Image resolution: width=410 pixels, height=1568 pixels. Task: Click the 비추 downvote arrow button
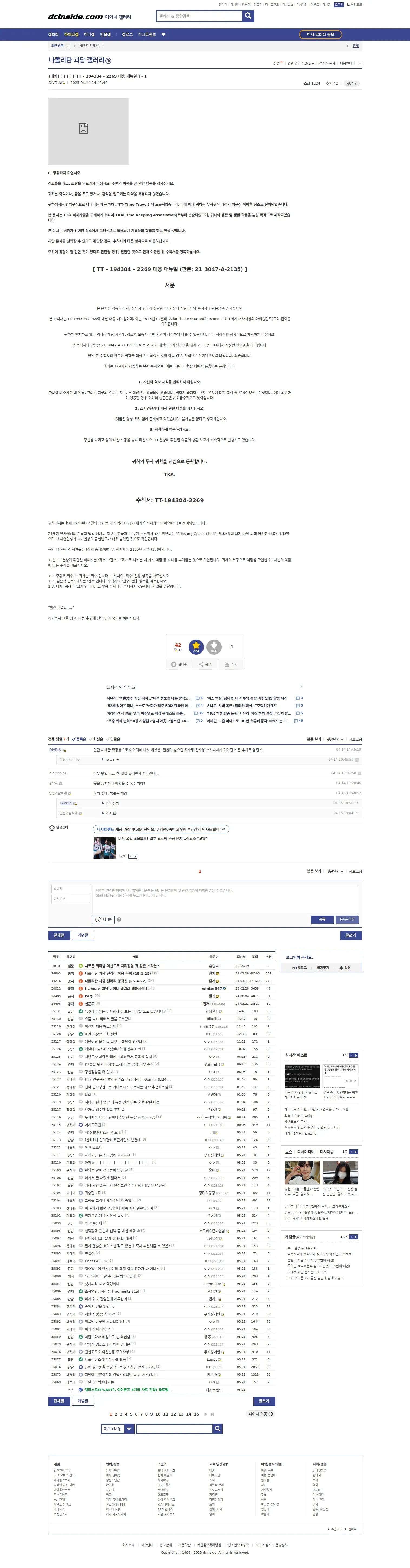coord(214,647)
